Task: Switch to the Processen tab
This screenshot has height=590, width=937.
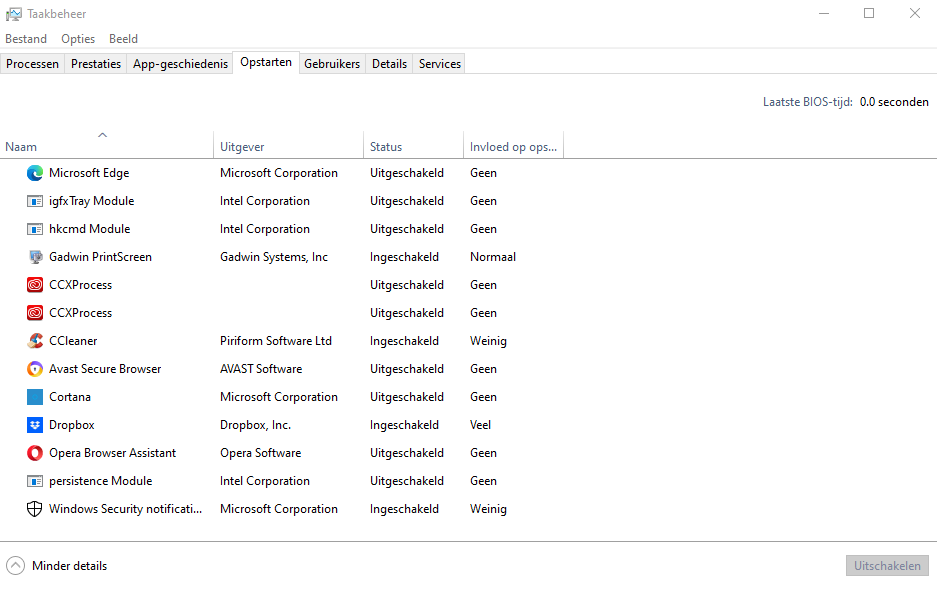Action: tap(32, 64)
